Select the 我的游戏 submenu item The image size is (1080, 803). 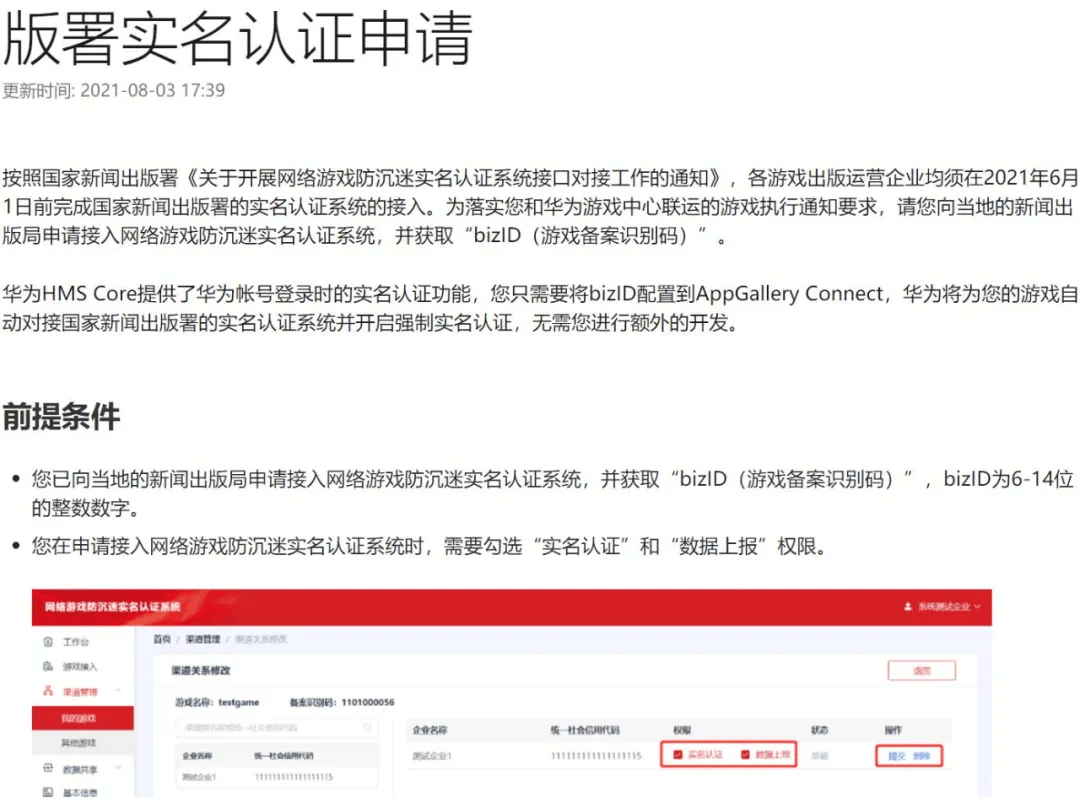83,718
